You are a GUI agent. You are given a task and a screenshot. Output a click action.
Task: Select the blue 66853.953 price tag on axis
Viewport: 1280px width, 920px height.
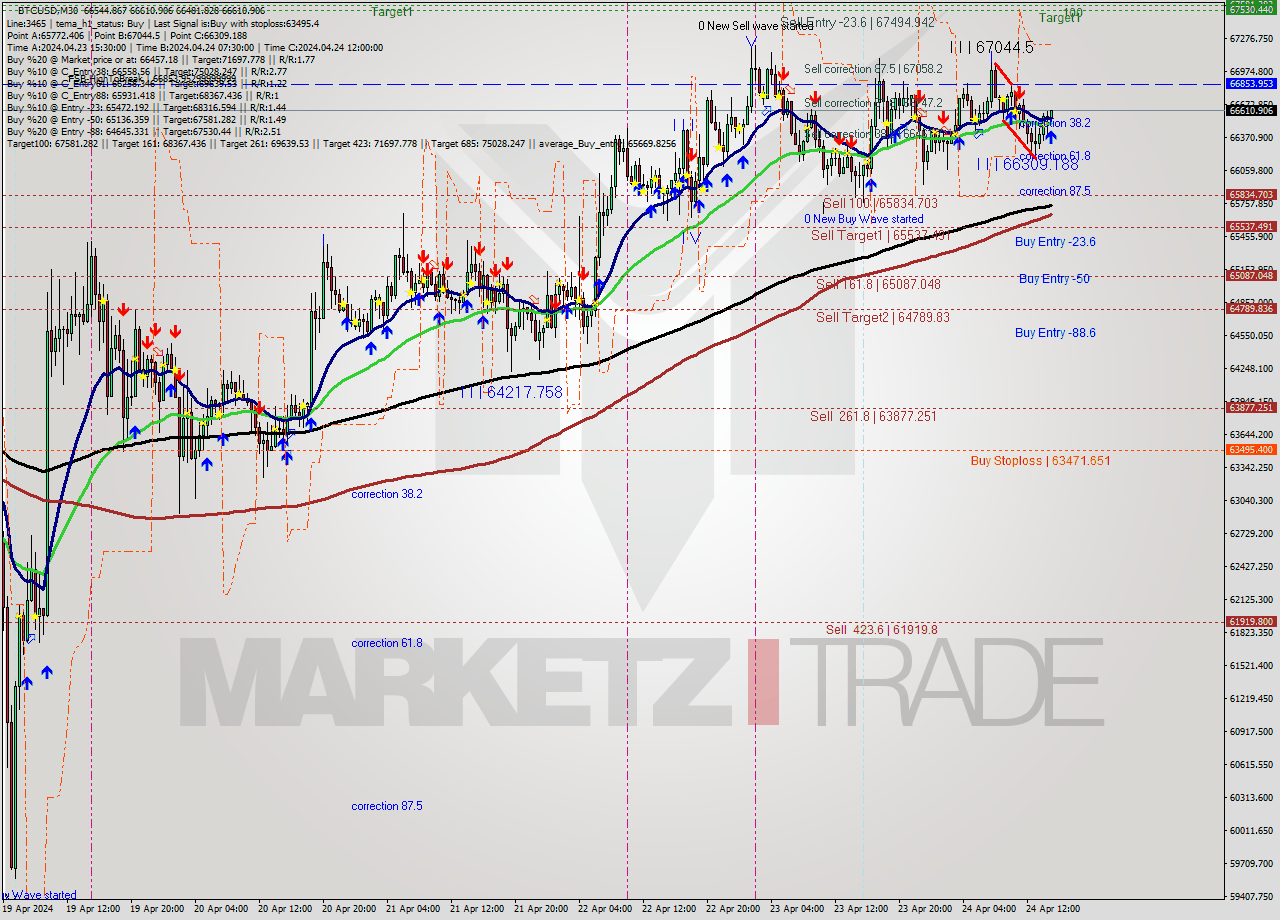coord(1251,84)
